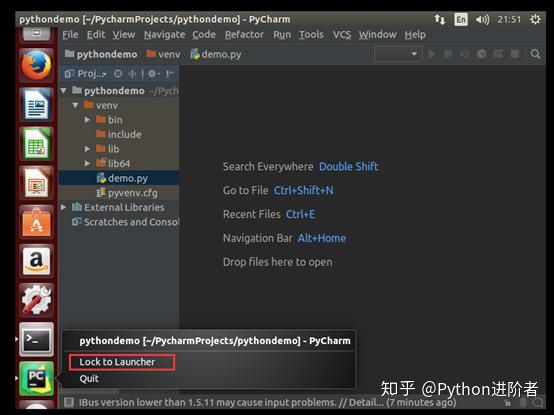Open Amazon launcher icon

pyautogui.click(x=36, y=261)
